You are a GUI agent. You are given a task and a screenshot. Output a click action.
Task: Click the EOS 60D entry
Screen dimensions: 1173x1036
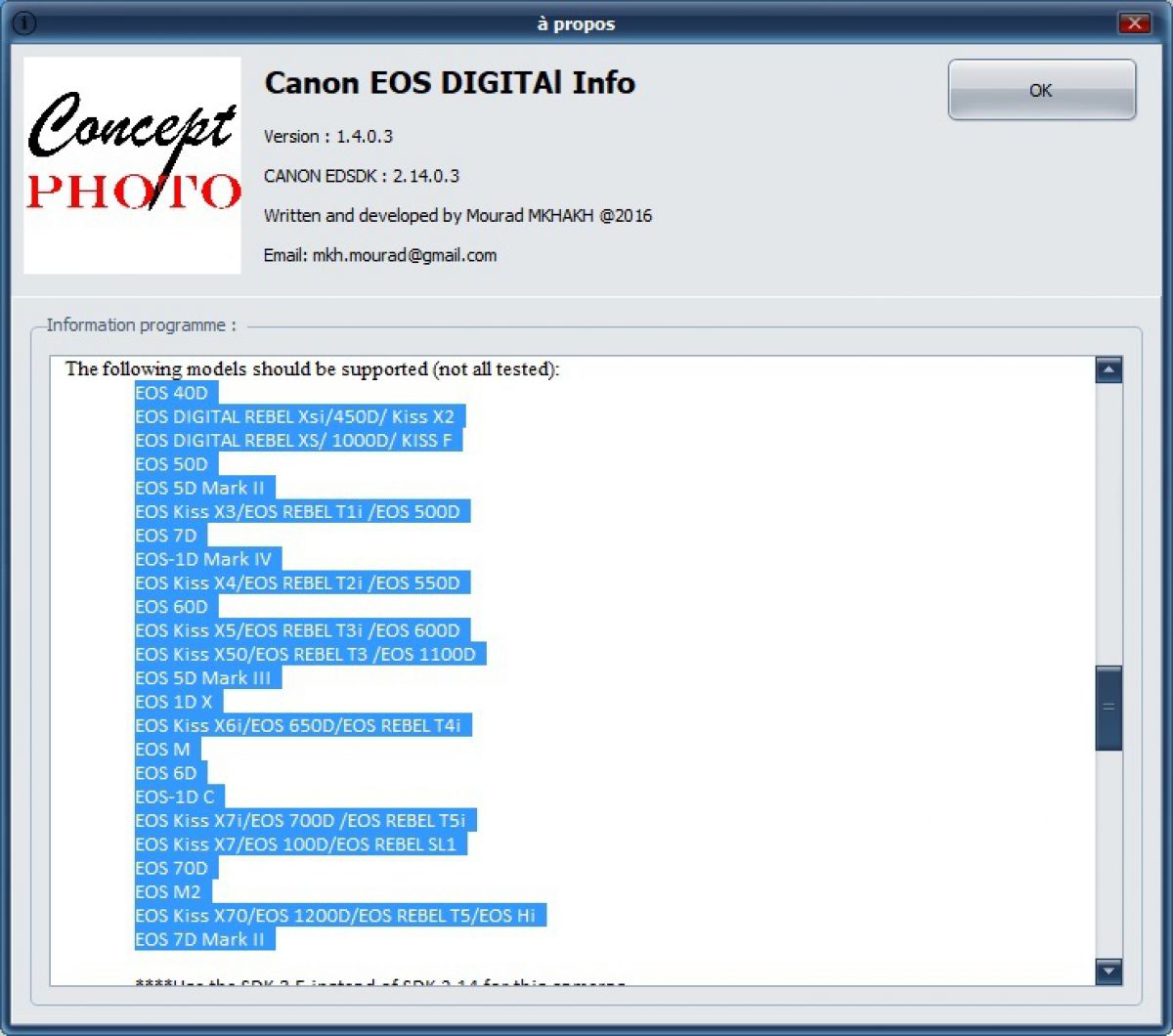pyautogui.click(x=172, y=607)
